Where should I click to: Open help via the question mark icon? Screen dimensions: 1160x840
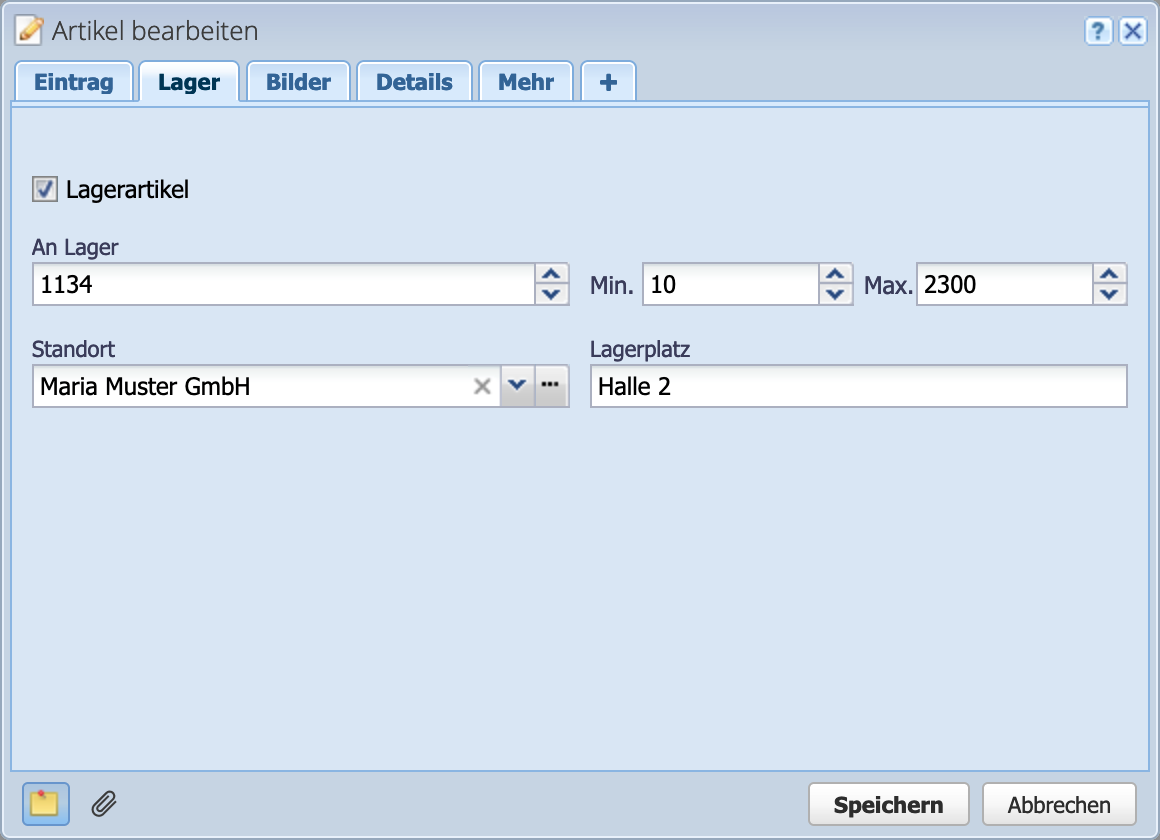pos(1098,31)
